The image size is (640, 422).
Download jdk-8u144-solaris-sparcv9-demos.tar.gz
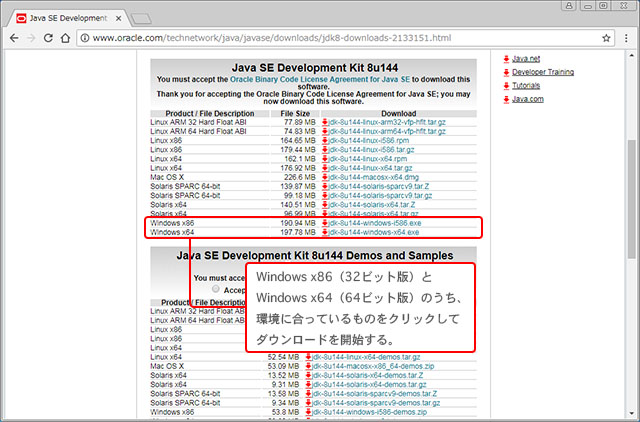point(376,403)
